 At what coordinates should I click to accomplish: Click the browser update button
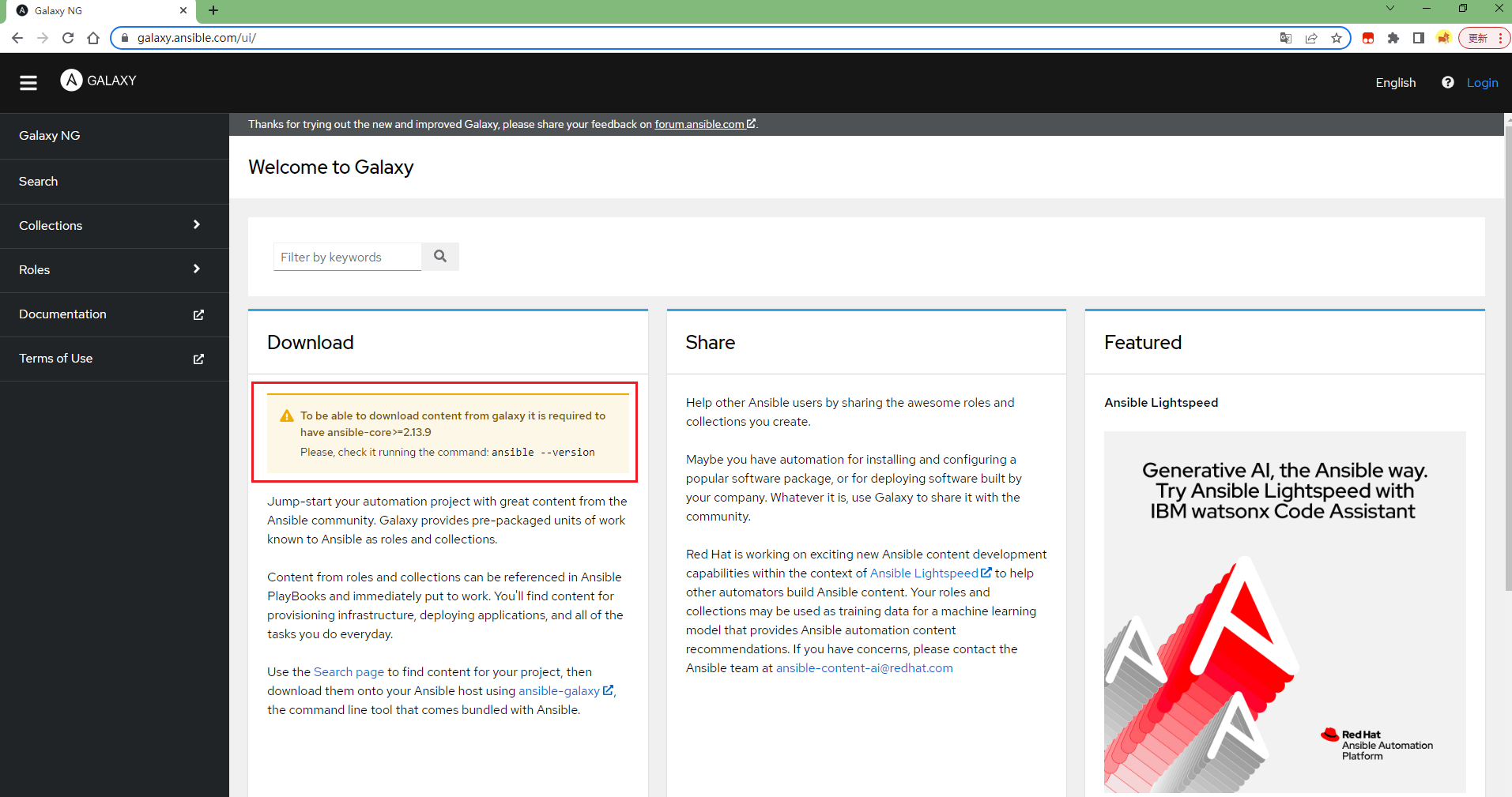pos(1484,38)
